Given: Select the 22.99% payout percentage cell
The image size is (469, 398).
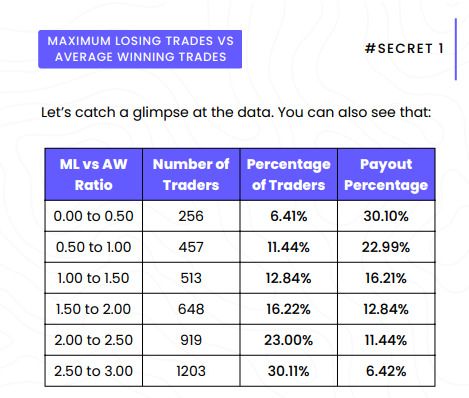Looking at the screenshot, I should [386, 247].
